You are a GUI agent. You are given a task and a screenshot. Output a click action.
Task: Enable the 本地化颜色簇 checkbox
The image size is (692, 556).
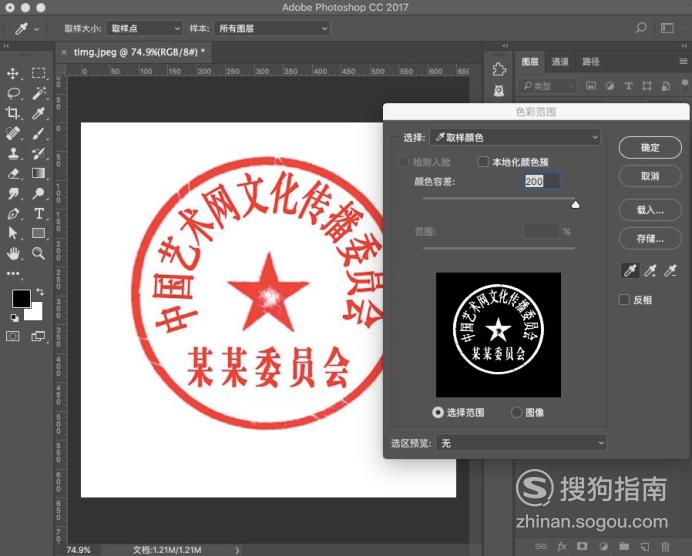(483, 162)
